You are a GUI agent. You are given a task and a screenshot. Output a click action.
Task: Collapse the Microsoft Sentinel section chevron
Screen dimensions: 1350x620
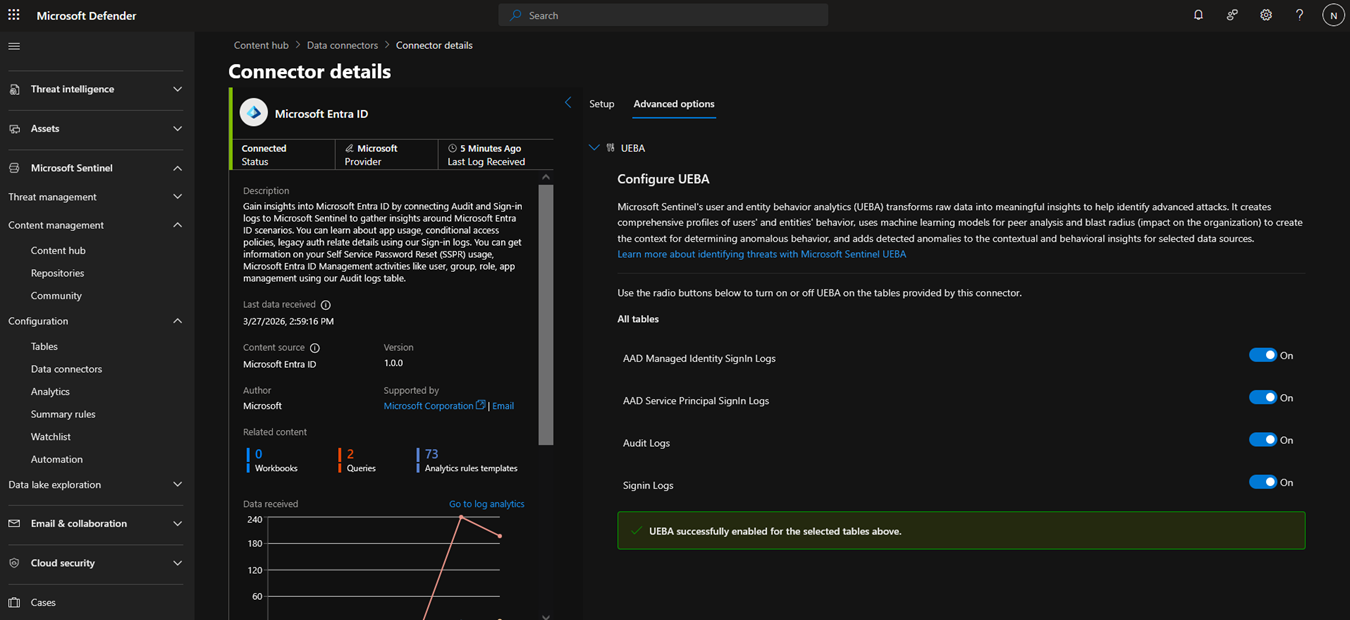(x=177, y=168)
